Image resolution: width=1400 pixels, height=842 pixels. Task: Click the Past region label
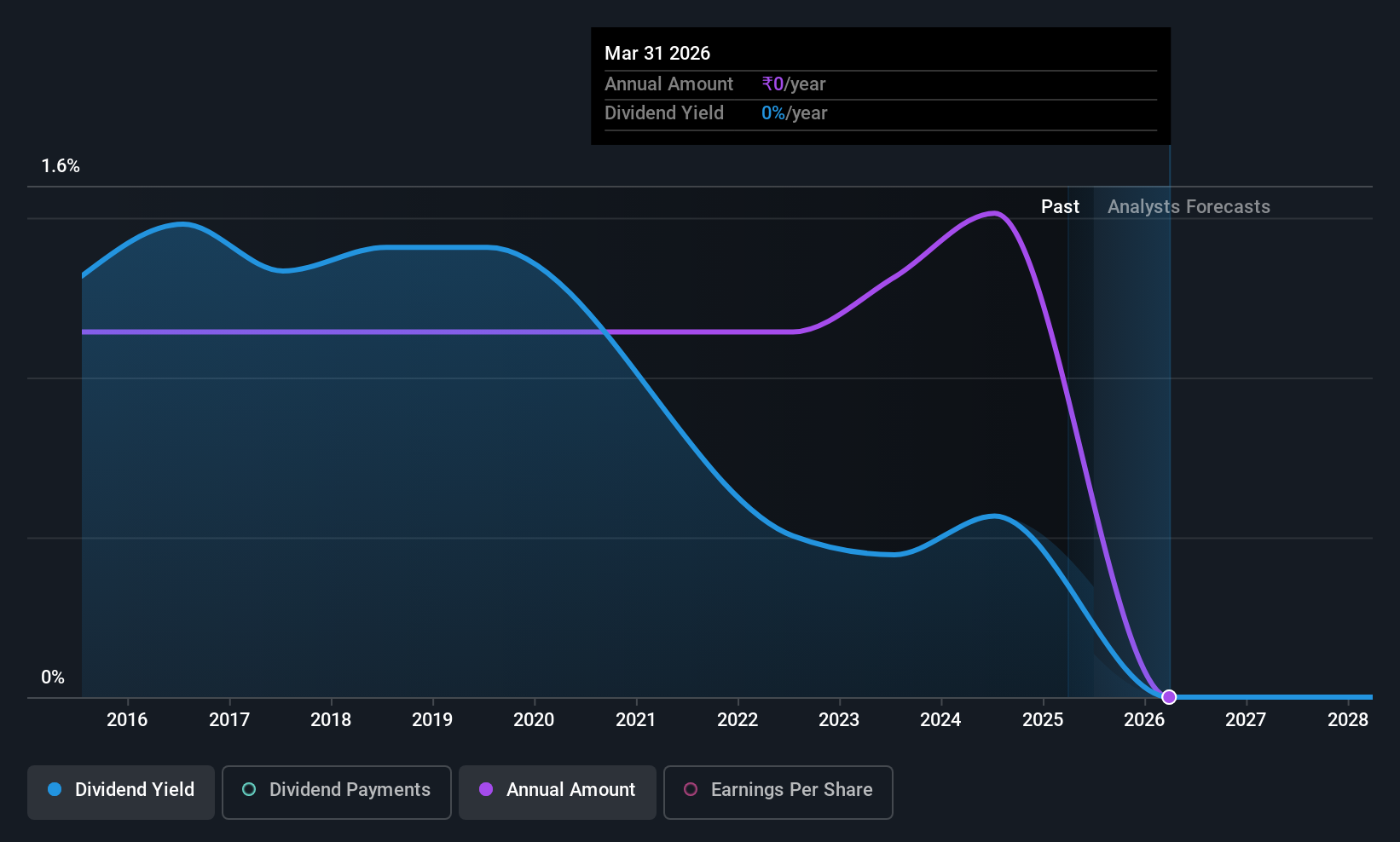1060,207
